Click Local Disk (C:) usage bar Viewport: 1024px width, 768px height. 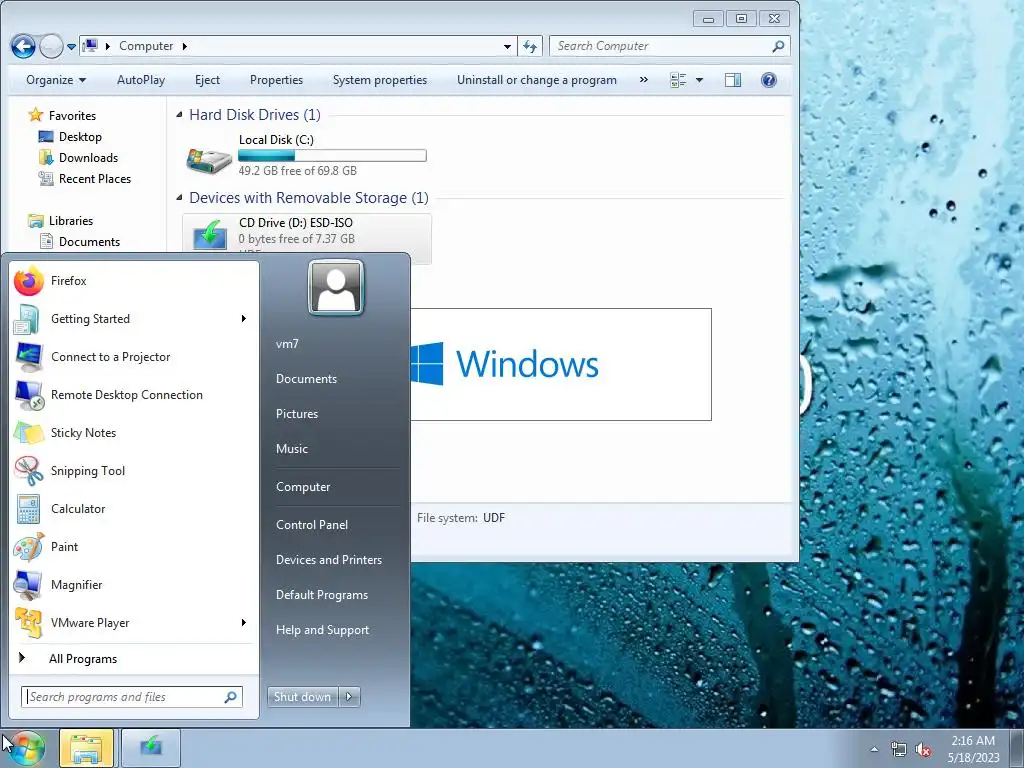(332, 155)
